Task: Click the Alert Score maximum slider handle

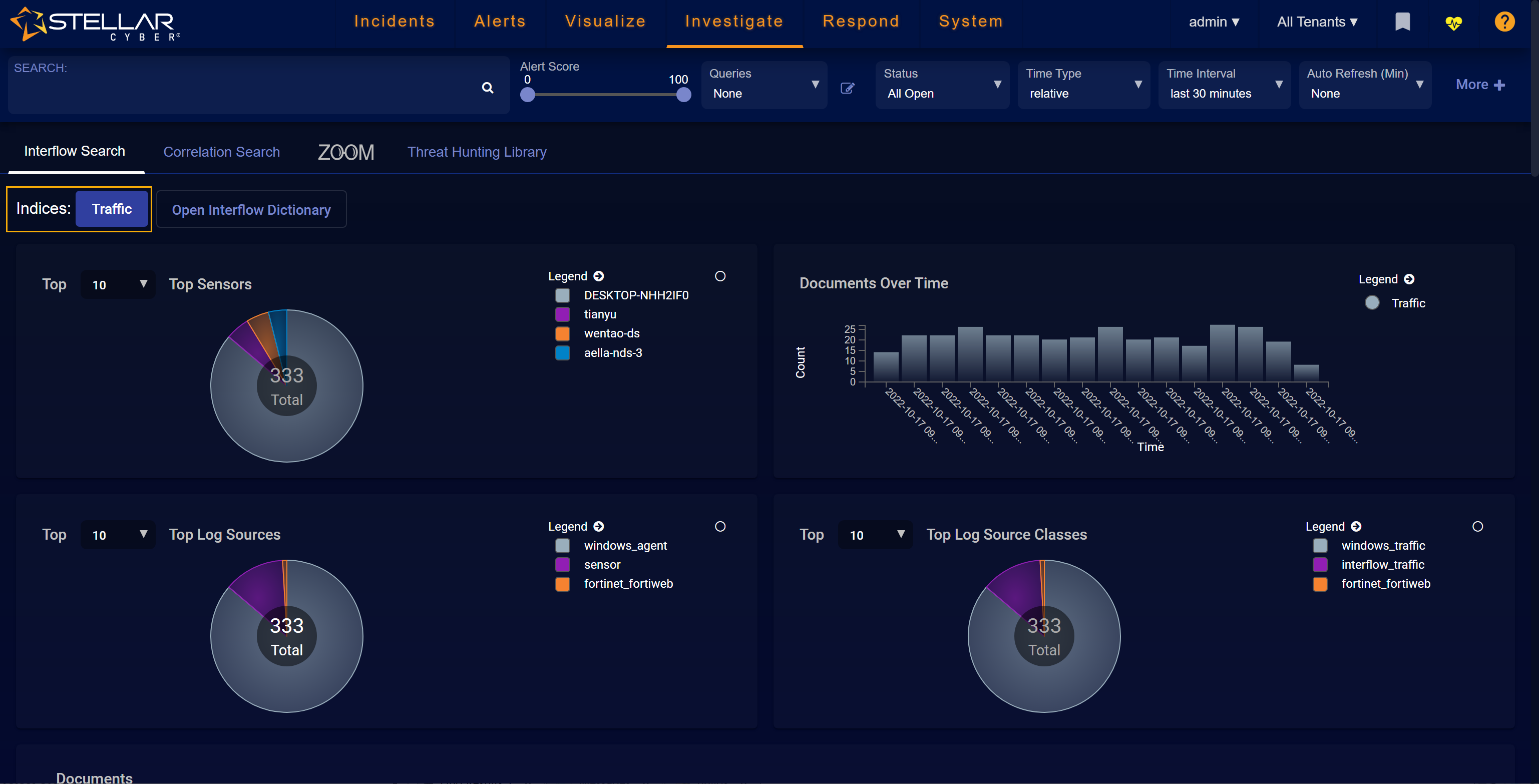Action: pos(683,95)
